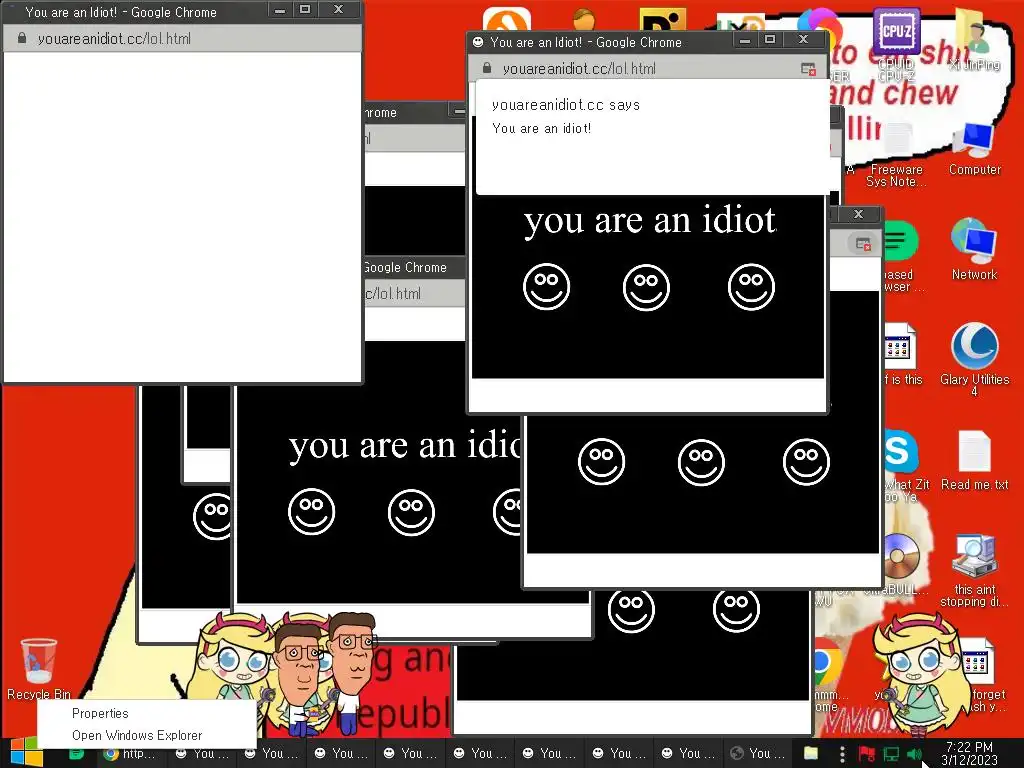
Task: Open the CPUID CPU-Z desktop icon
Action: click(x=896, y=46)
